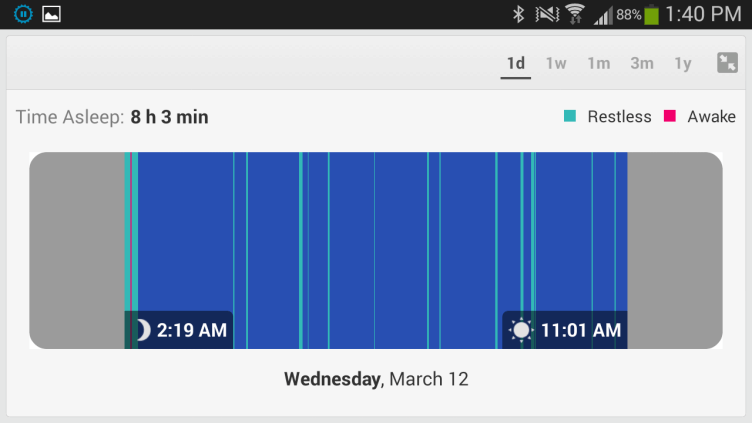Open the picture notification icon
The width and height of the screenshot is (752, 423).
(51, 14)
